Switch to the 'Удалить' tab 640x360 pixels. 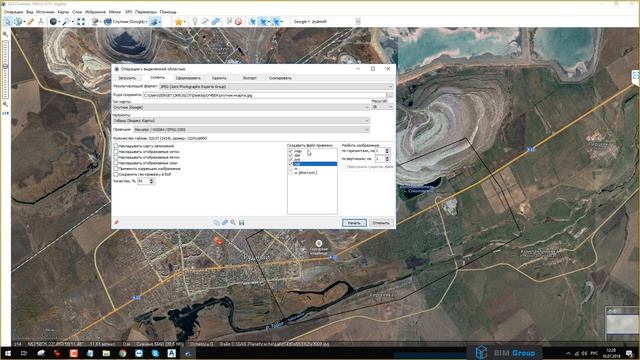(x=219, y=78)
